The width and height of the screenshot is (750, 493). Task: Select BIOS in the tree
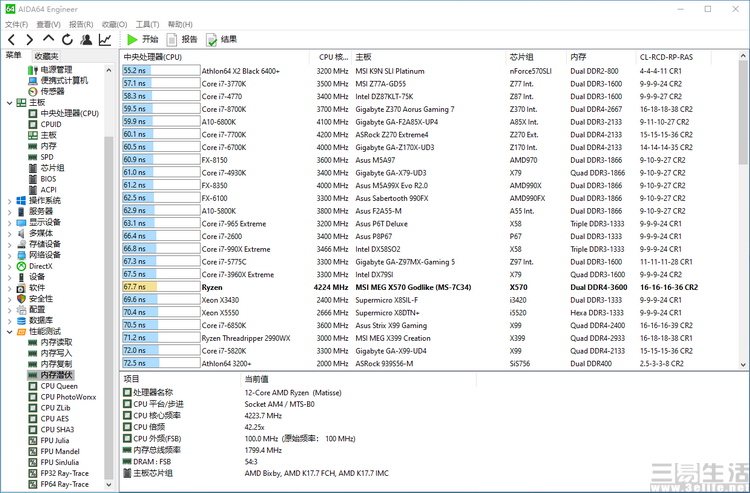(x=42, y=179)
